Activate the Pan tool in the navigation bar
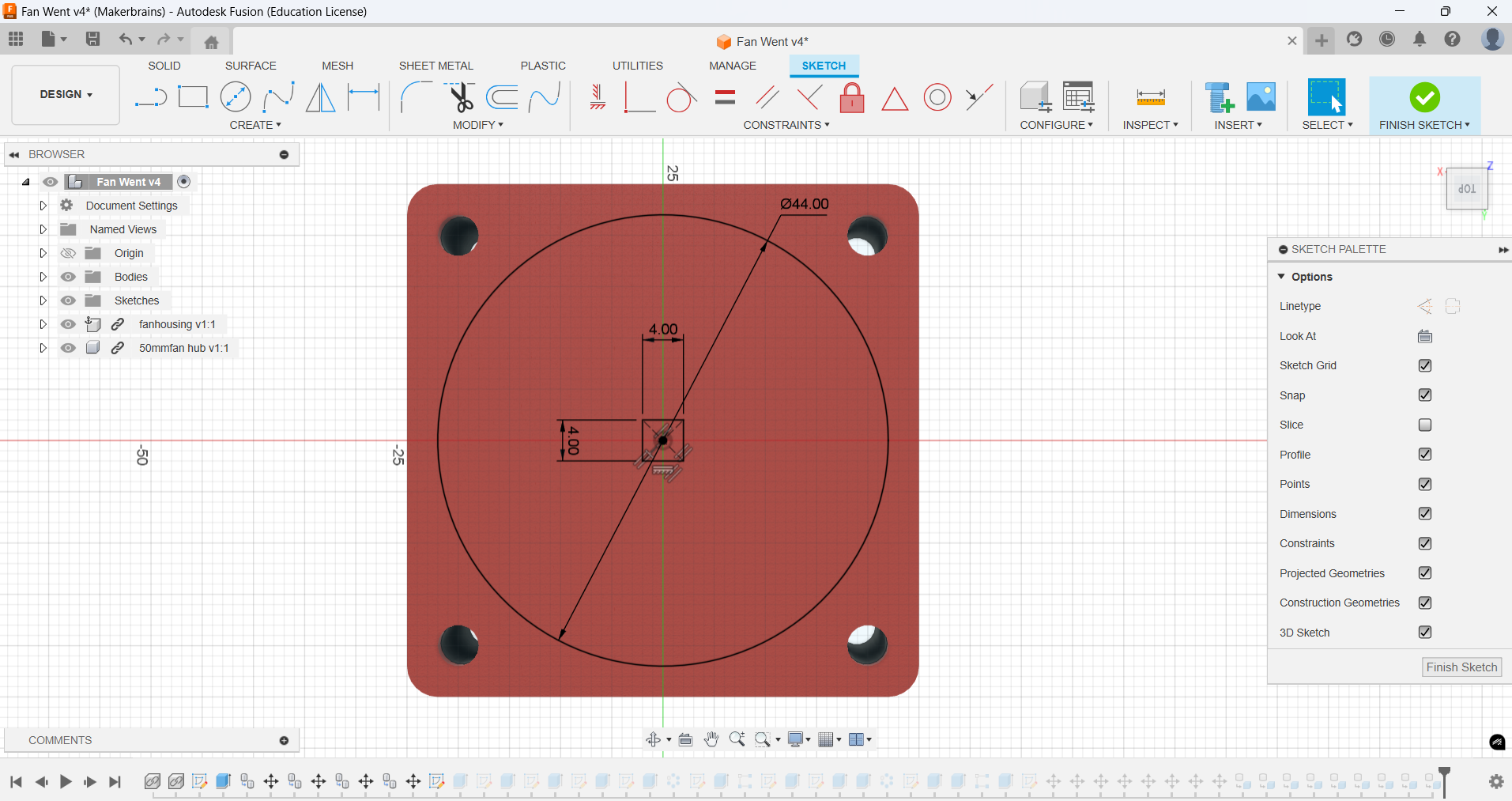Image resolution: width=1512 pixels, height=801 pixels. [711, 739]
